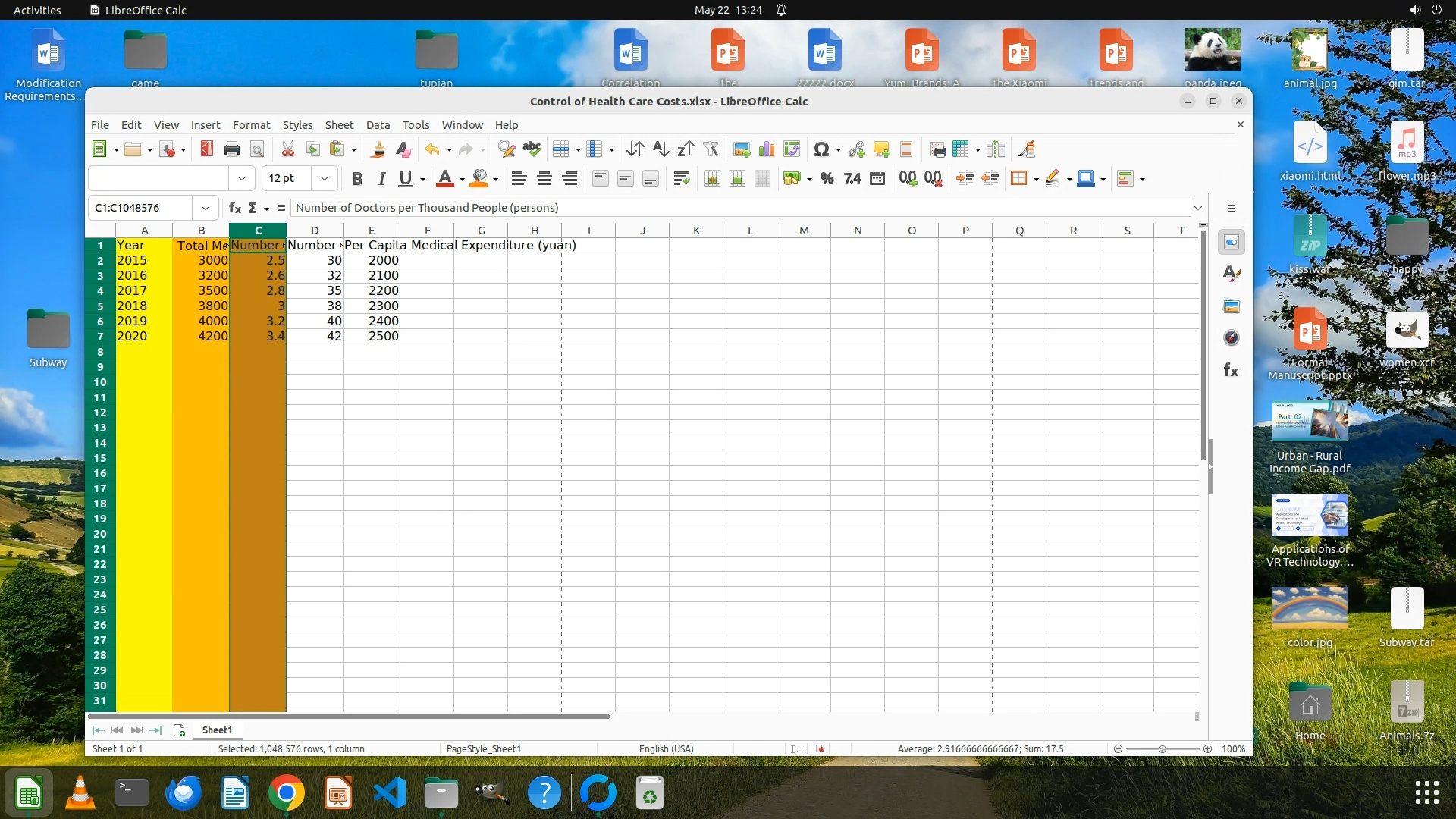
Task: Click the Sort Ascending icon
Action: tap(661, 149)
